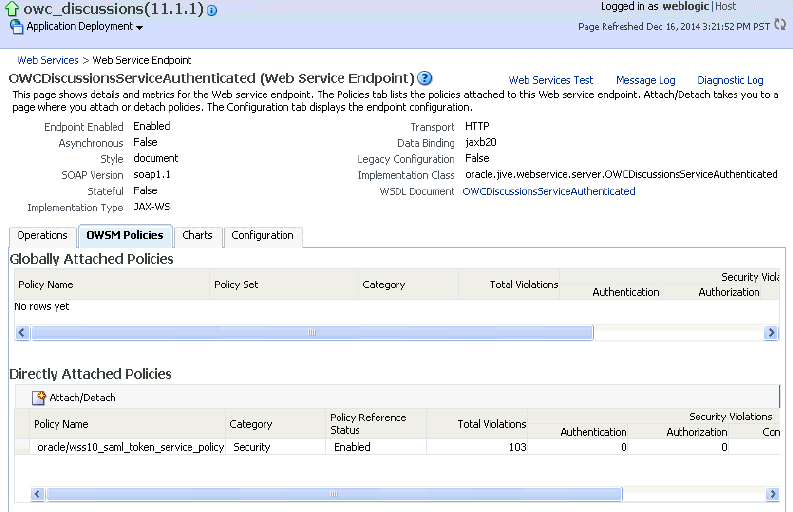The height and width of the screenshot is (512, 793).
Task: Click the Directly Attached Policies horizontal scrollbar thumb
Action: coord(334,494)
